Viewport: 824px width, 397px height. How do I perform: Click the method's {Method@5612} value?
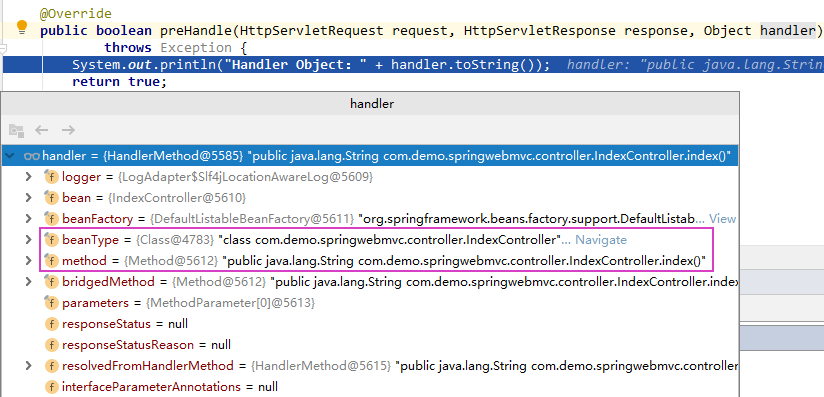pyautogui.click(x=171, y=261)
